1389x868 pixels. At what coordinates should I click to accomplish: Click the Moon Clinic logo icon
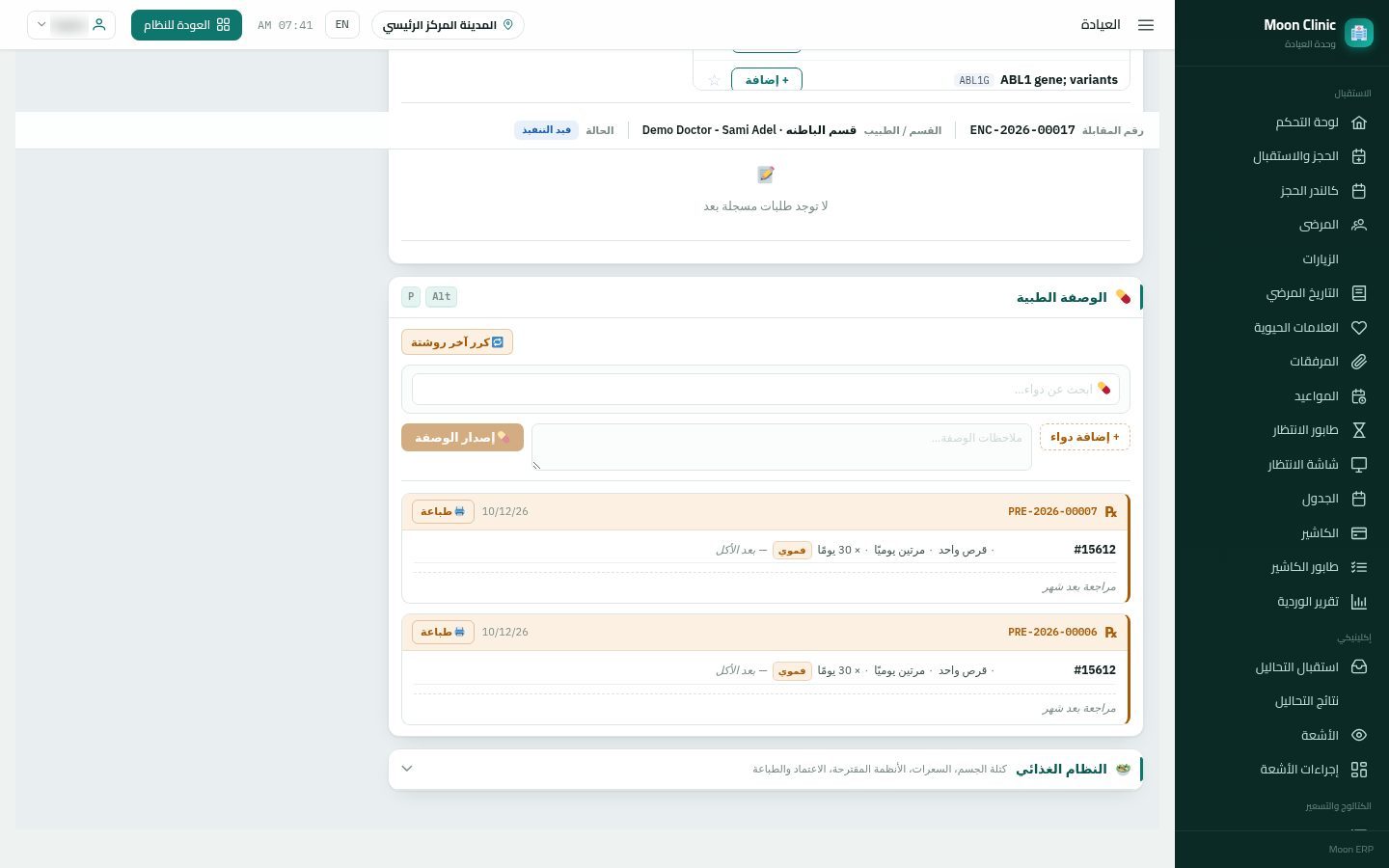[1359, 33]
